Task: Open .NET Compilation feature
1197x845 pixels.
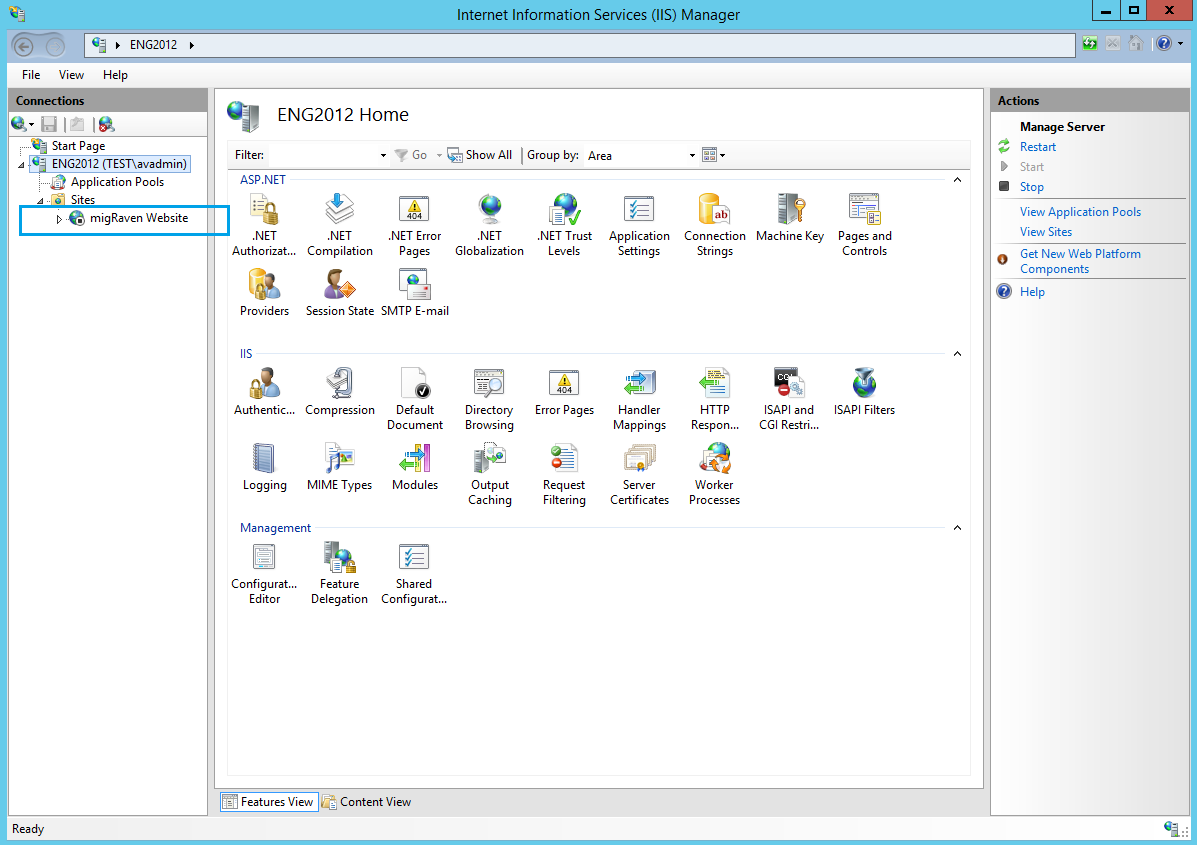Action: click(x=340, y=225)
